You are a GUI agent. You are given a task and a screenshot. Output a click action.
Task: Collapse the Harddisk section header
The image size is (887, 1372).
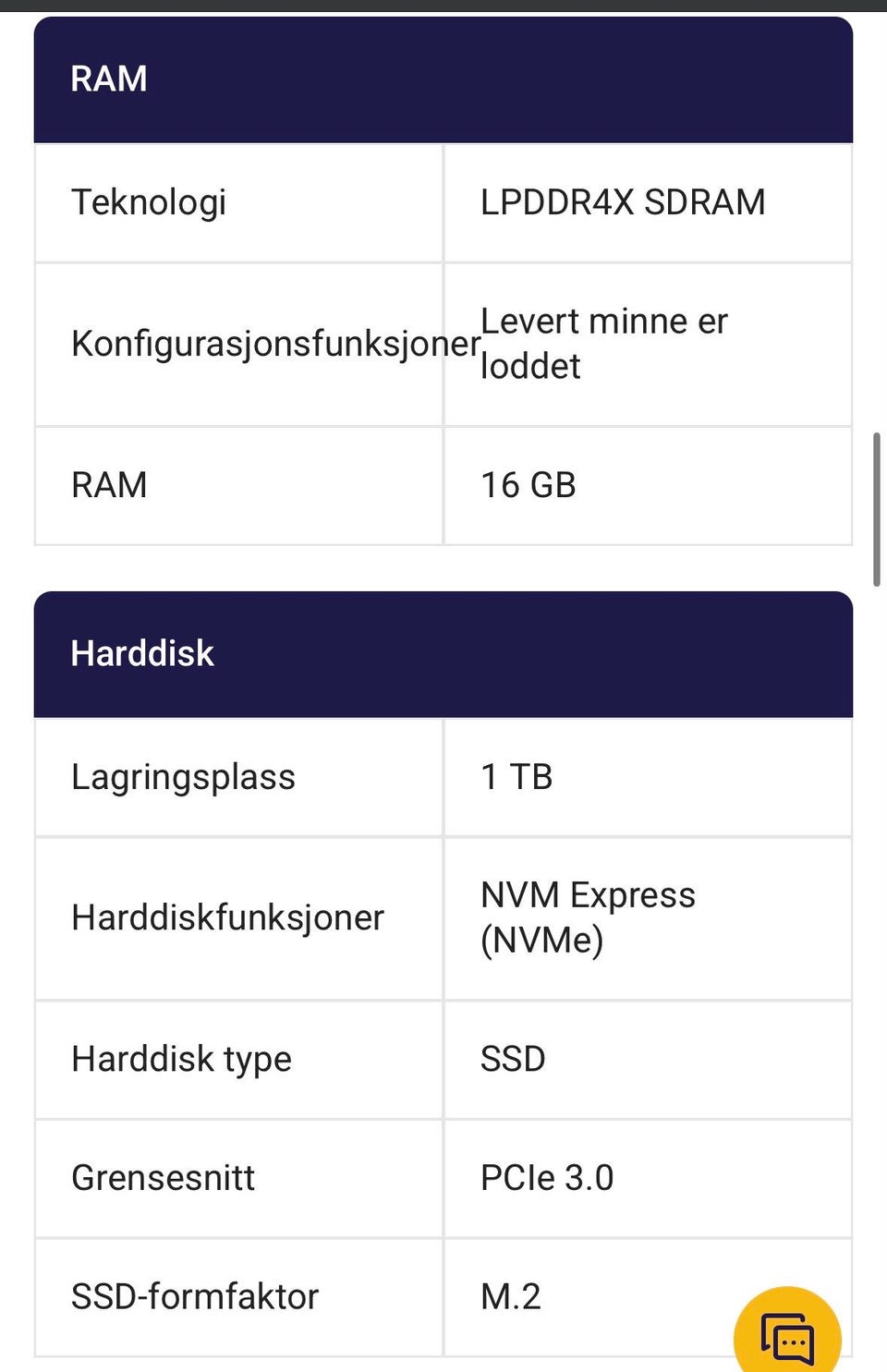pyautogui.click(x=443, y=654)
